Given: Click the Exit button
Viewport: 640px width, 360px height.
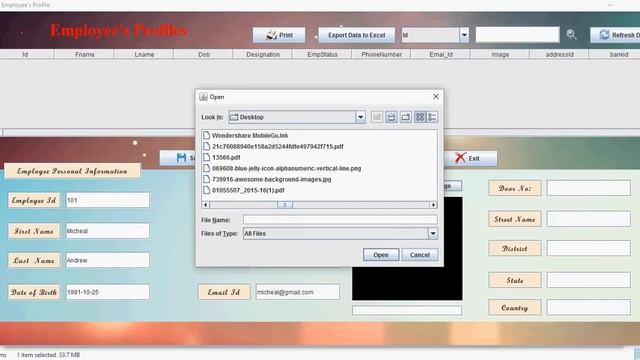Looking at the screenshot, I should point(470,158).
